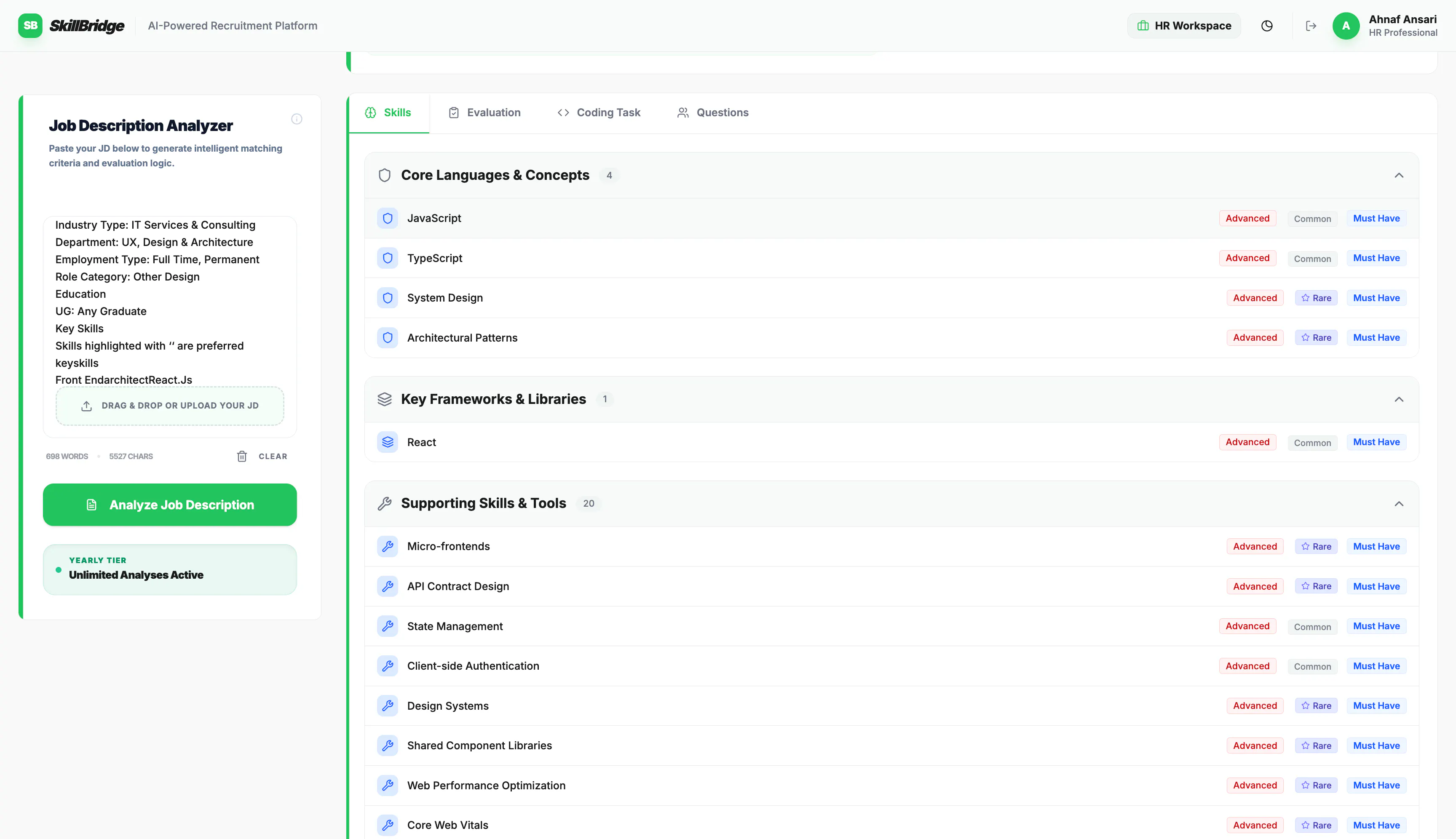Image resolution: width=1456 pixels, height=839 pixels.
Task: Click the Must Have badge on React
Action: pos(1376,442)
